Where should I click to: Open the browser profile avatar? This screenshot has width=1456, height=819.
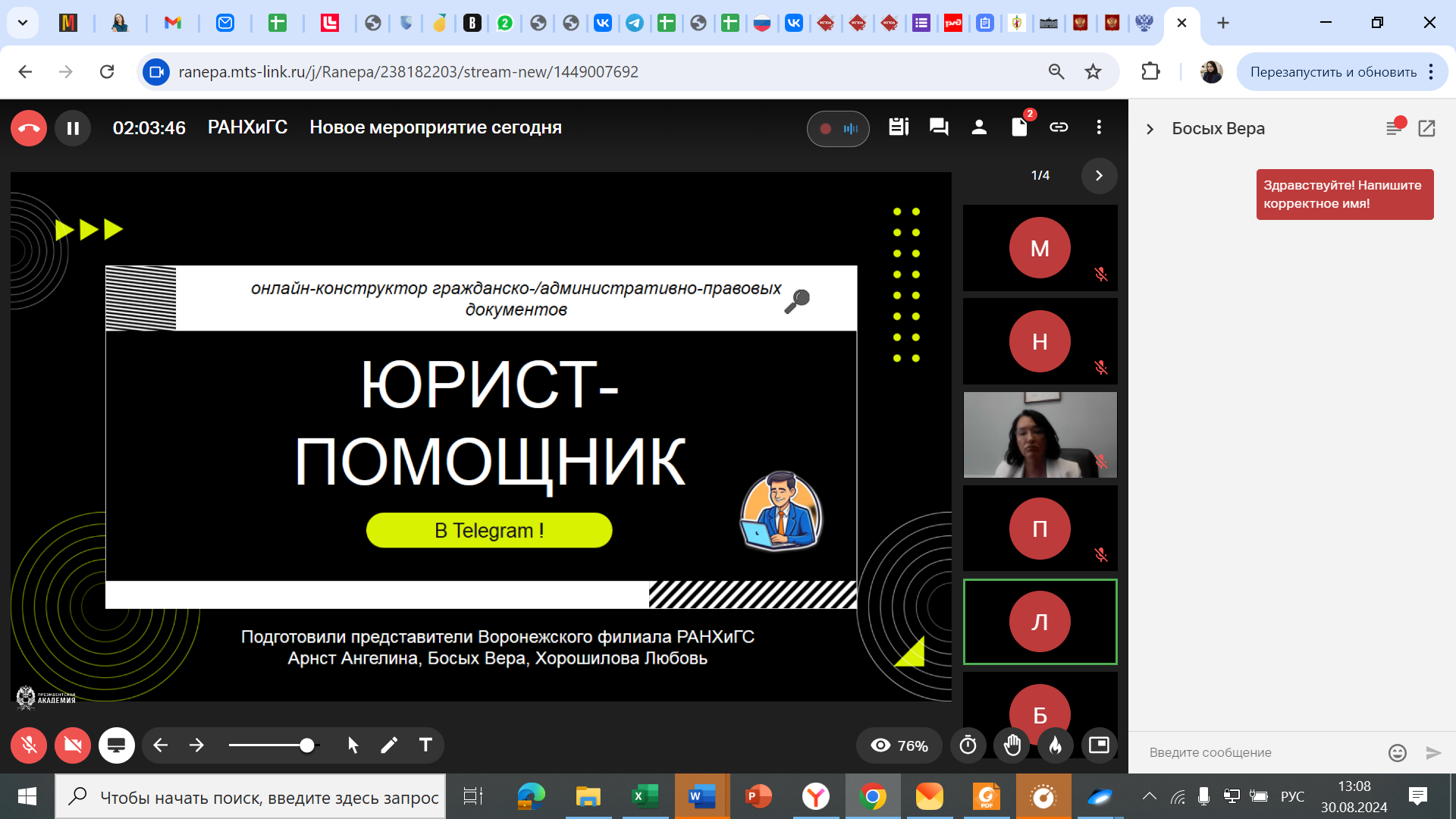click(1211, 72)
